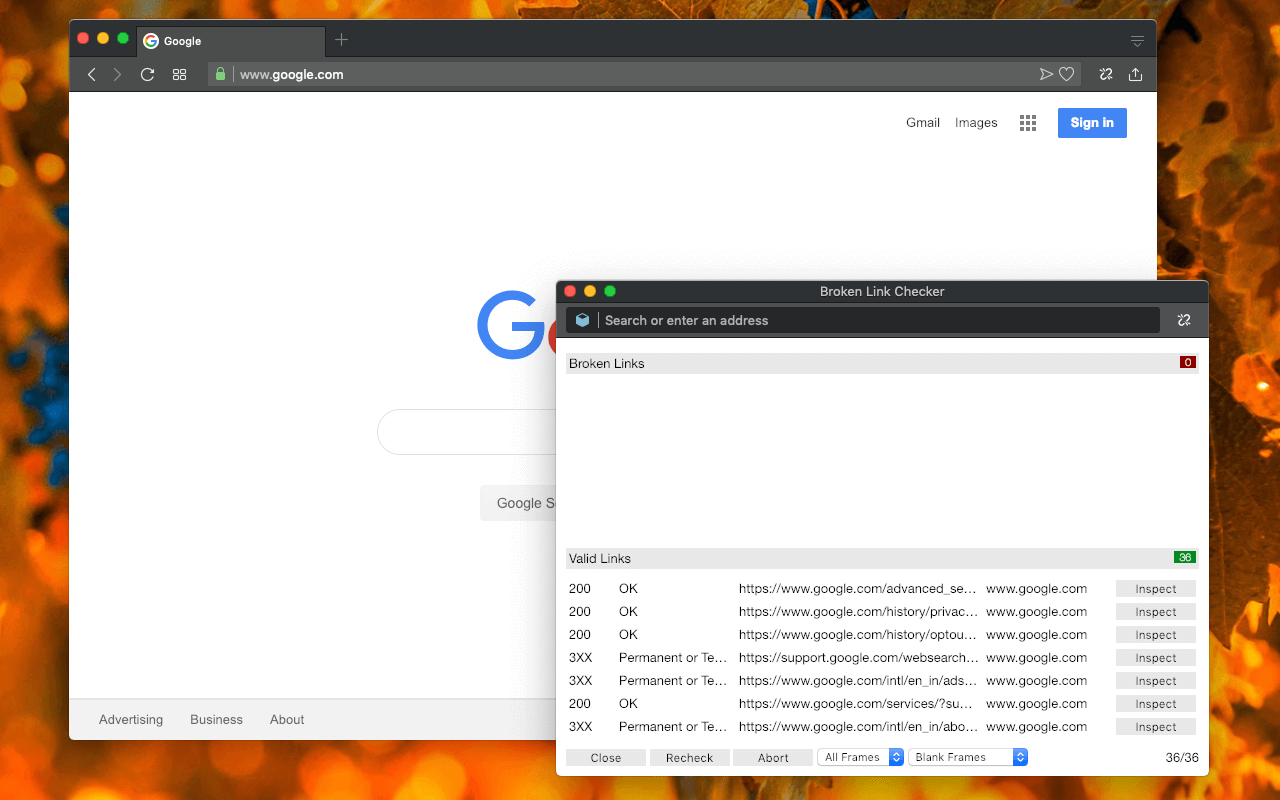The image size is (1280, 800).
Task: Select the https://www.google.com/history/privac… URL
Action: [x=858, y=612]
